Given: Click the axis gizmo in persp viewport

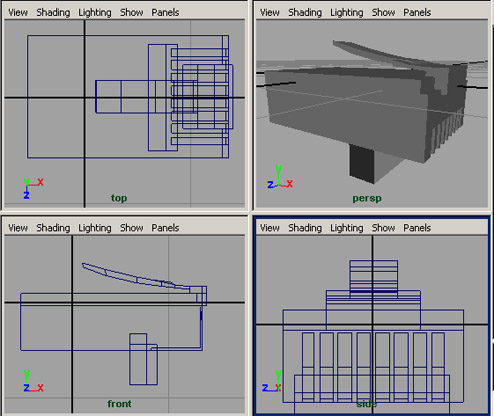Looking at the screenshot, I should [280, 177].
